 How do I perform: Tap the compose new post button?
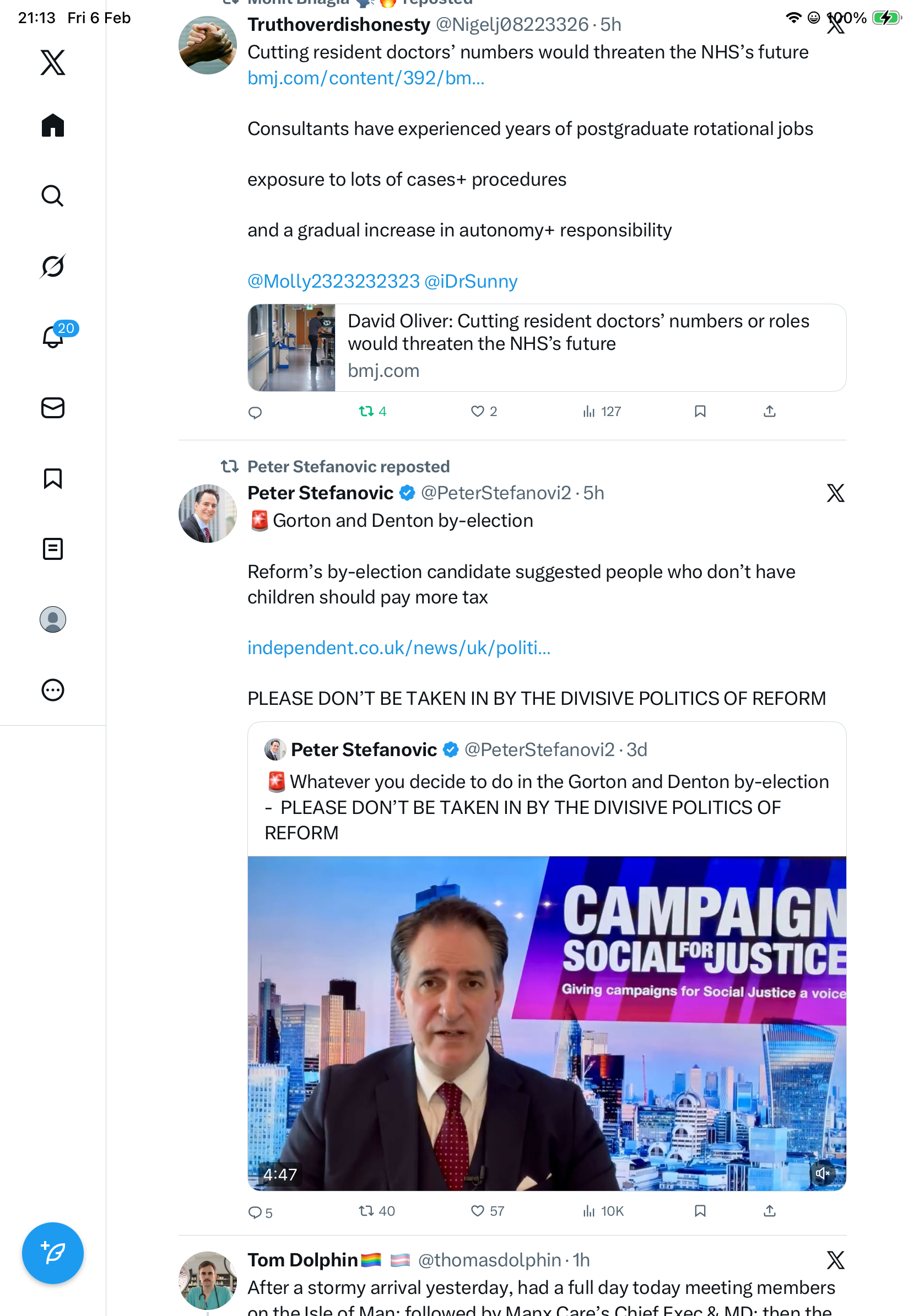coord(53,1253)
